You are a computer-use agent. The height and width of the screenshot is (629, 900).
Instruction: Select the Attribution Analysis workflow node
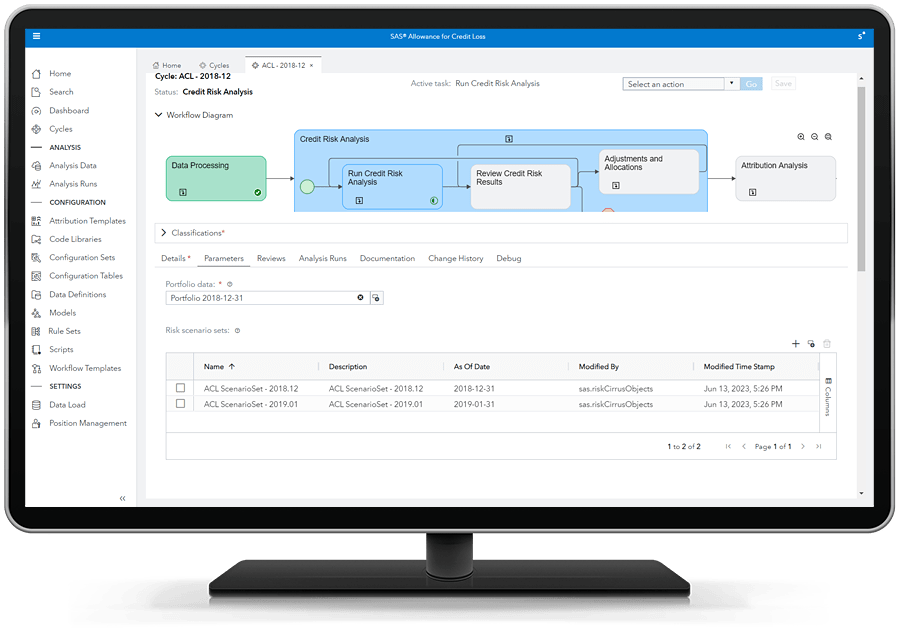coord(785,178)
